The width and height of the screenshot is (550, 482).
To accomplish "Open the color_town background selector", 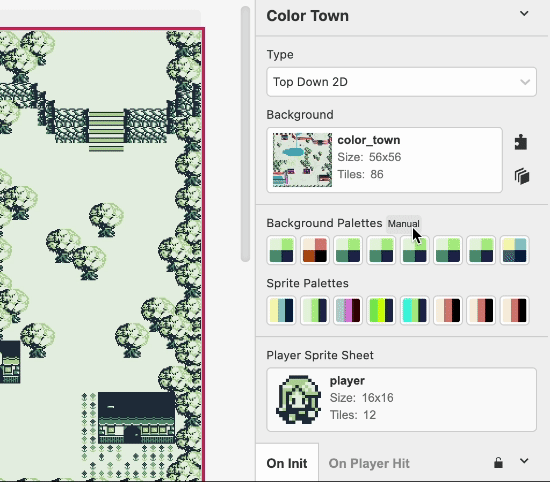I will pyautogui.click(x=384, y=160).
